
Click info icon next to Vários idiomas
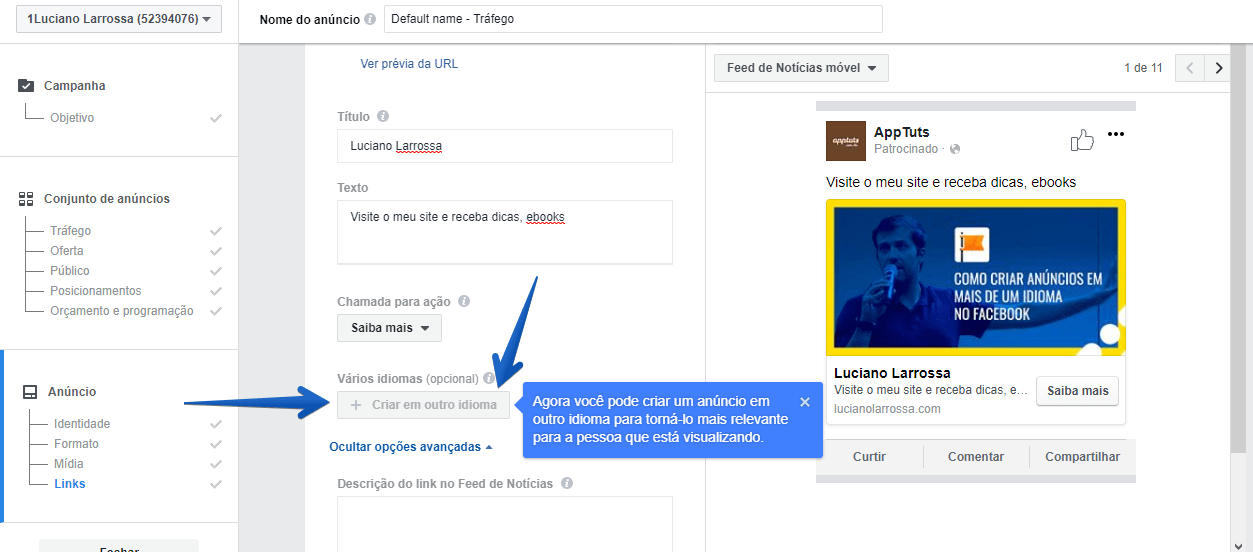[x=488, y=379]
